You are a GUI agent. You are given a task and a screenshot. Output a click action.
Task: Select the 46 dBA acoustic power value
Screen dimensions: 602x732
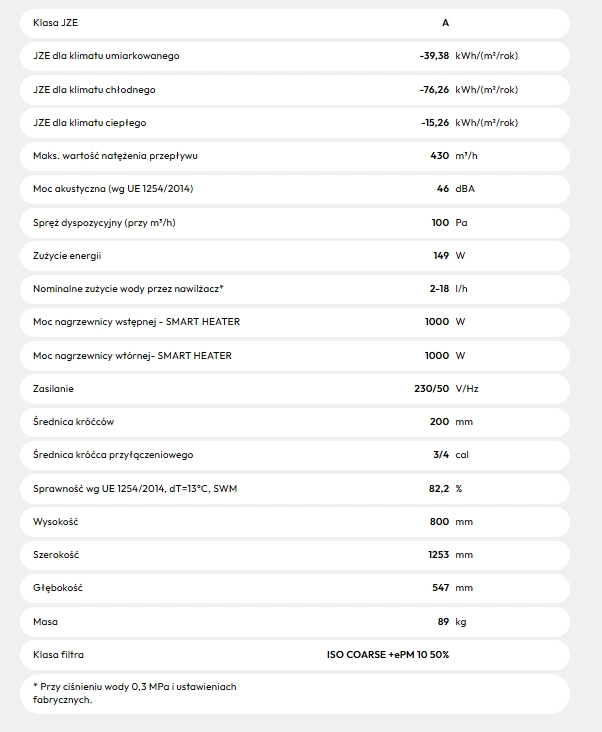pos(455,189)
